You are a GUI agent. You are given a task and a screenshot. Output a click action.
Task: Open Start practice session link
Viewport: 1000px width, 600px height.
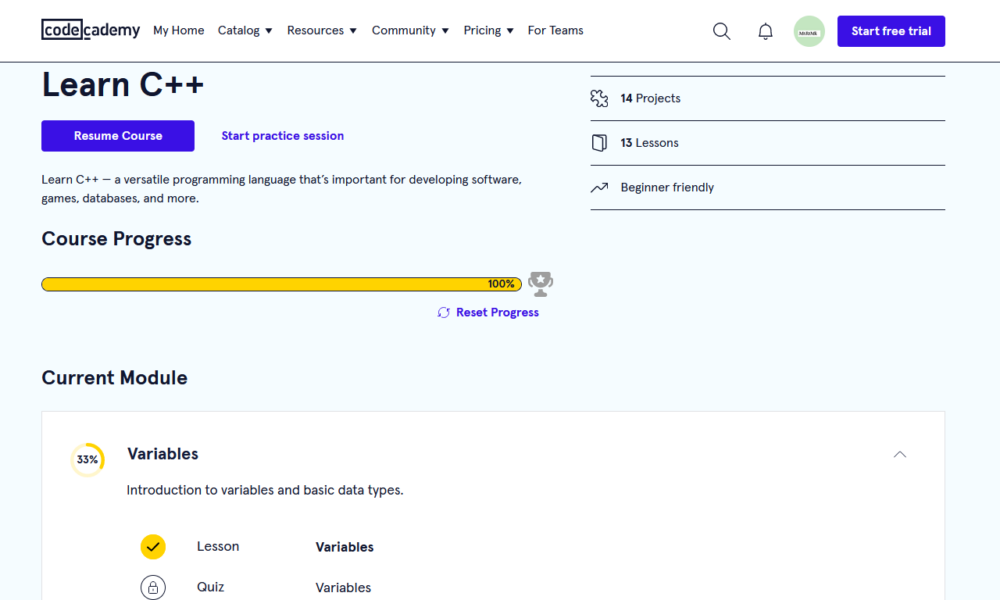click(283, 136)
